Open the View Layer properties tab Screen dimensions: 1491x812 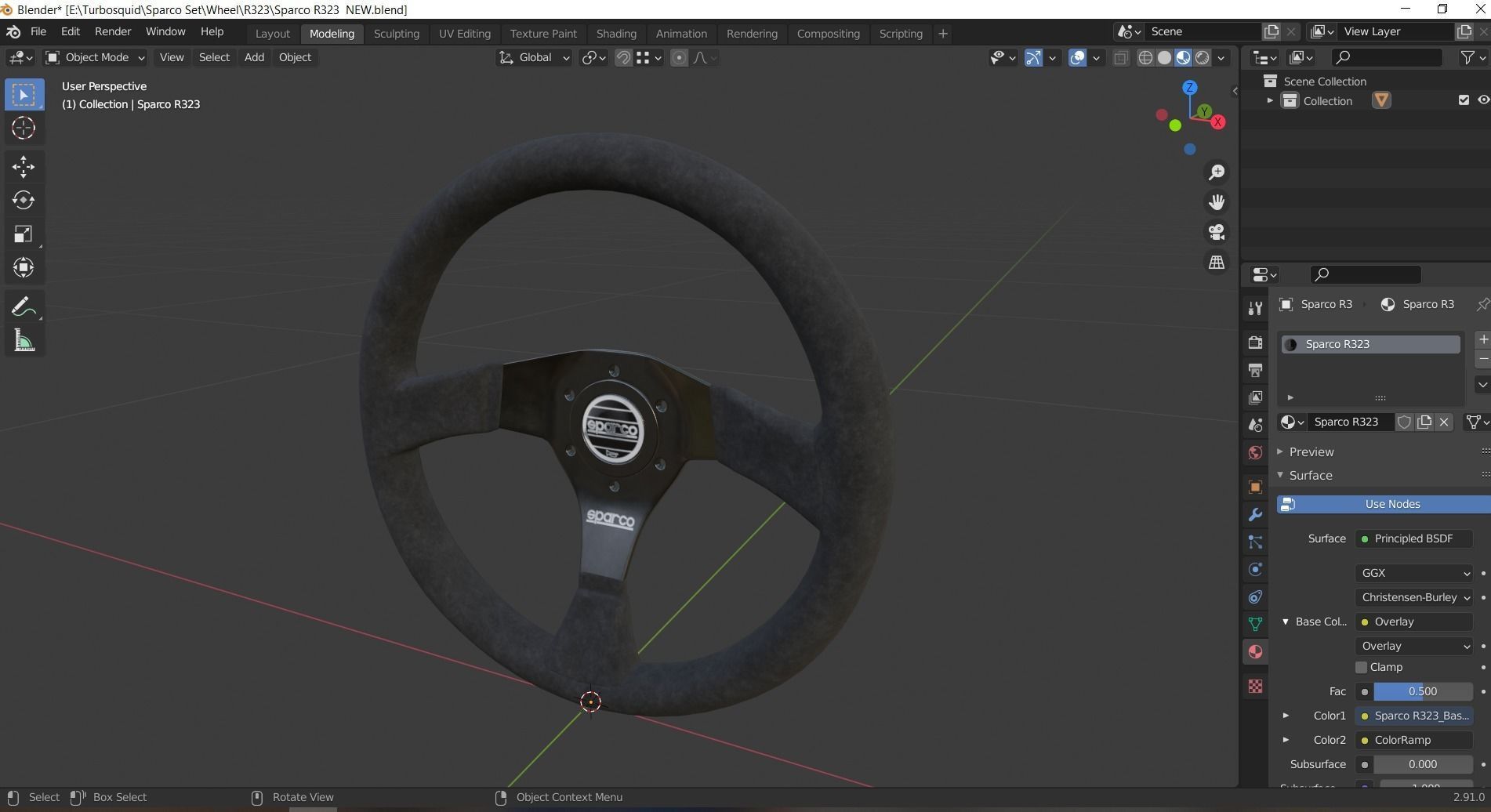1255,397
